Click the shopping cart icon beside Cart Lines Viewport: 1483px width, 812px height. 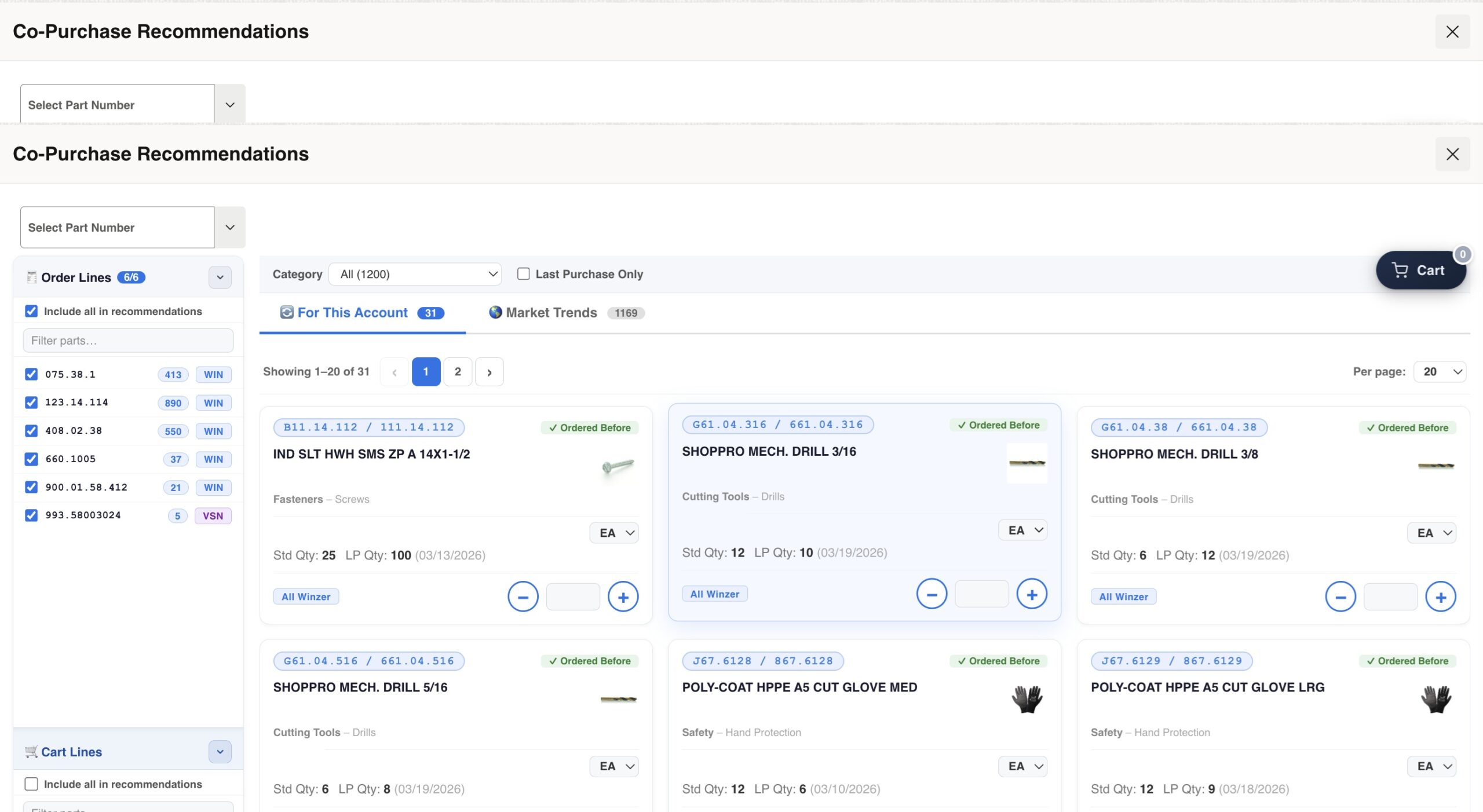31,752
